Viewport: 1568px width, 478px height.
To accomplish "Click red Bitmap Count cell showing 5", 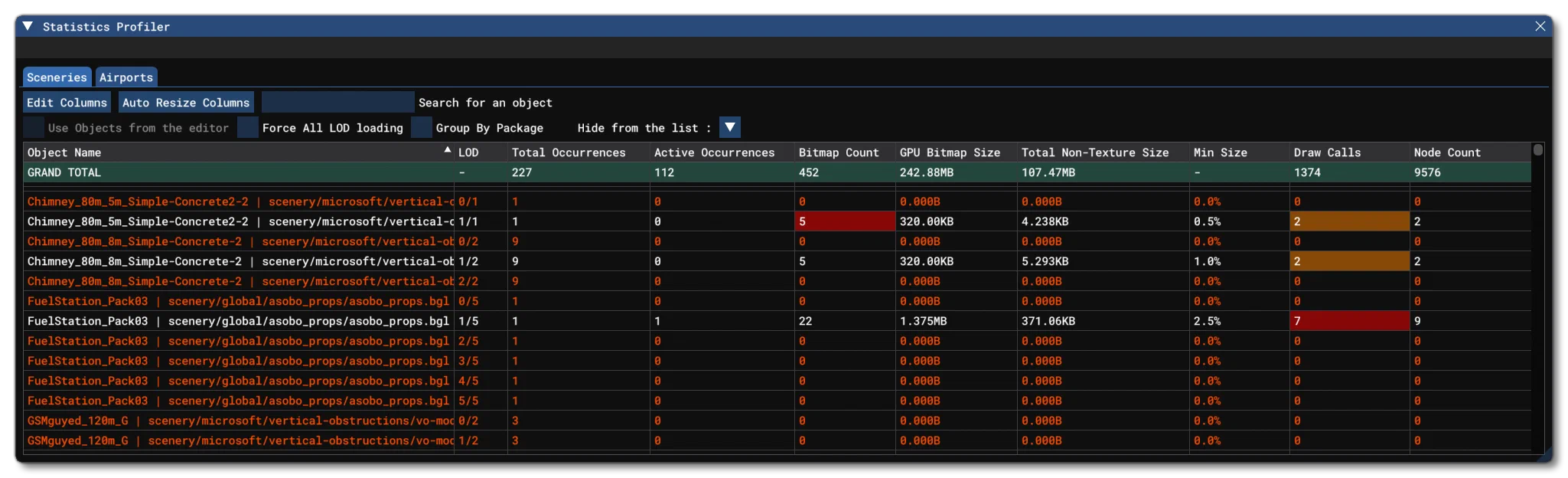I will tap(845, 221).
